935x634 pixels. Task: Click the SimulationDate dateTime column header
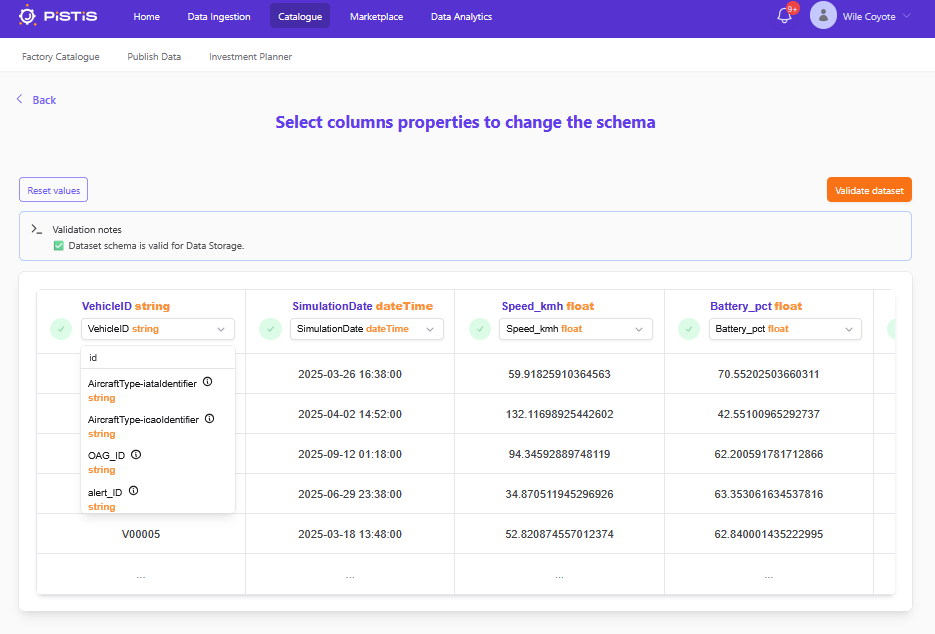click(363, 306)
